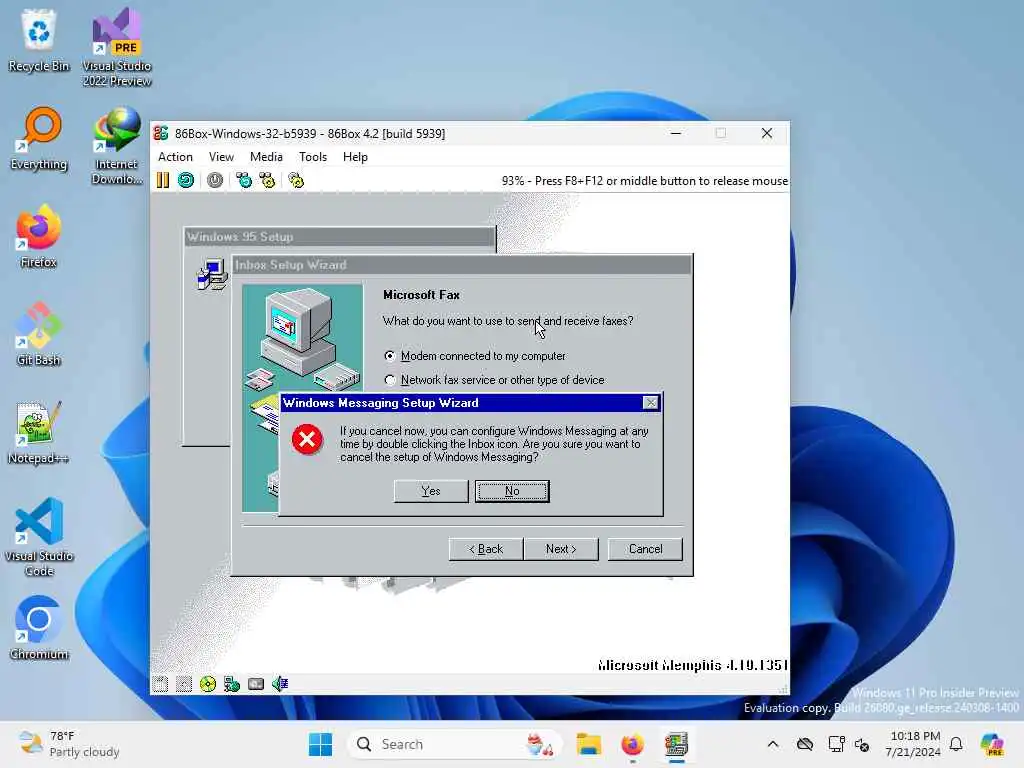Switch to 86Box from the taskbar
This screenshot has height=768, width=1024.
[677, 744]
